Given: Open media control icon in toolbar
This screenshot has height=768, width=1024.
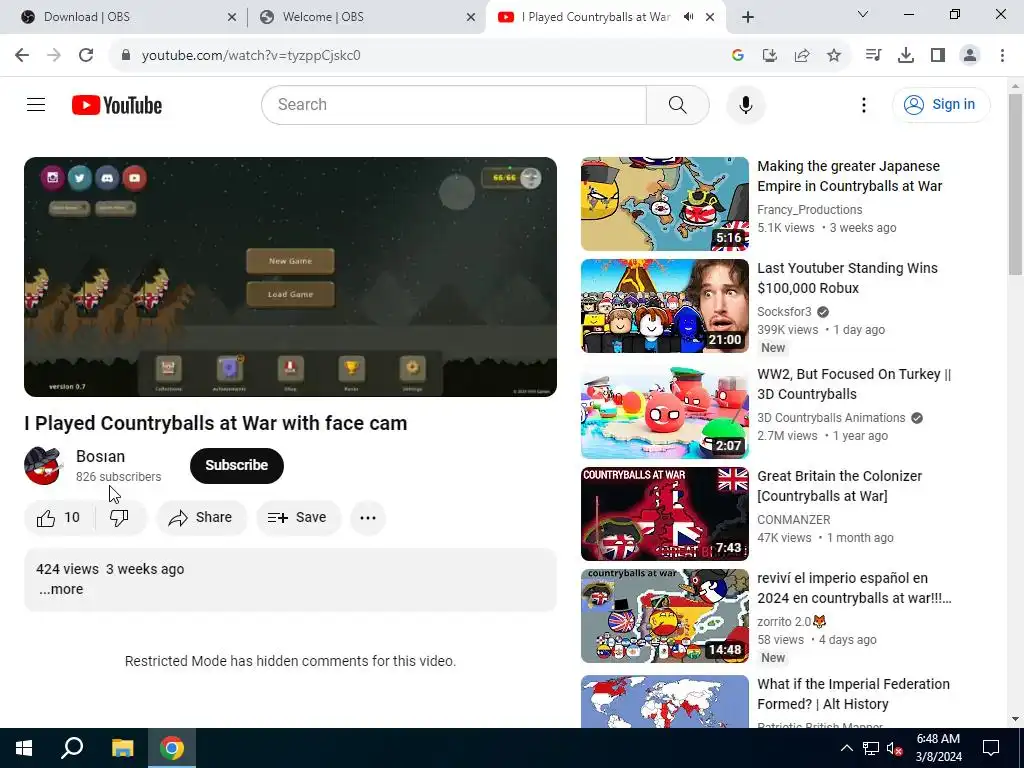Looking at the screenshot, I should [873, 55].
